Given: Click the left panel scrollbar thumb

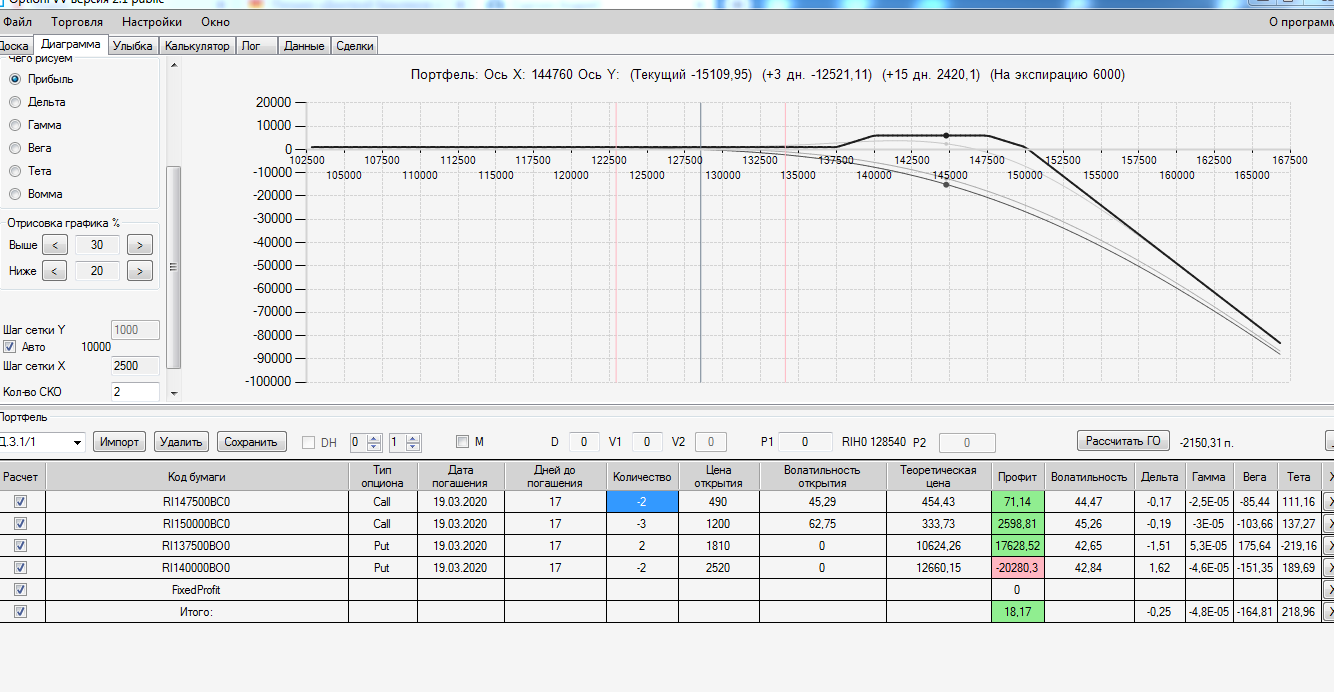Looking at the screenshot, I should point(174,267).
